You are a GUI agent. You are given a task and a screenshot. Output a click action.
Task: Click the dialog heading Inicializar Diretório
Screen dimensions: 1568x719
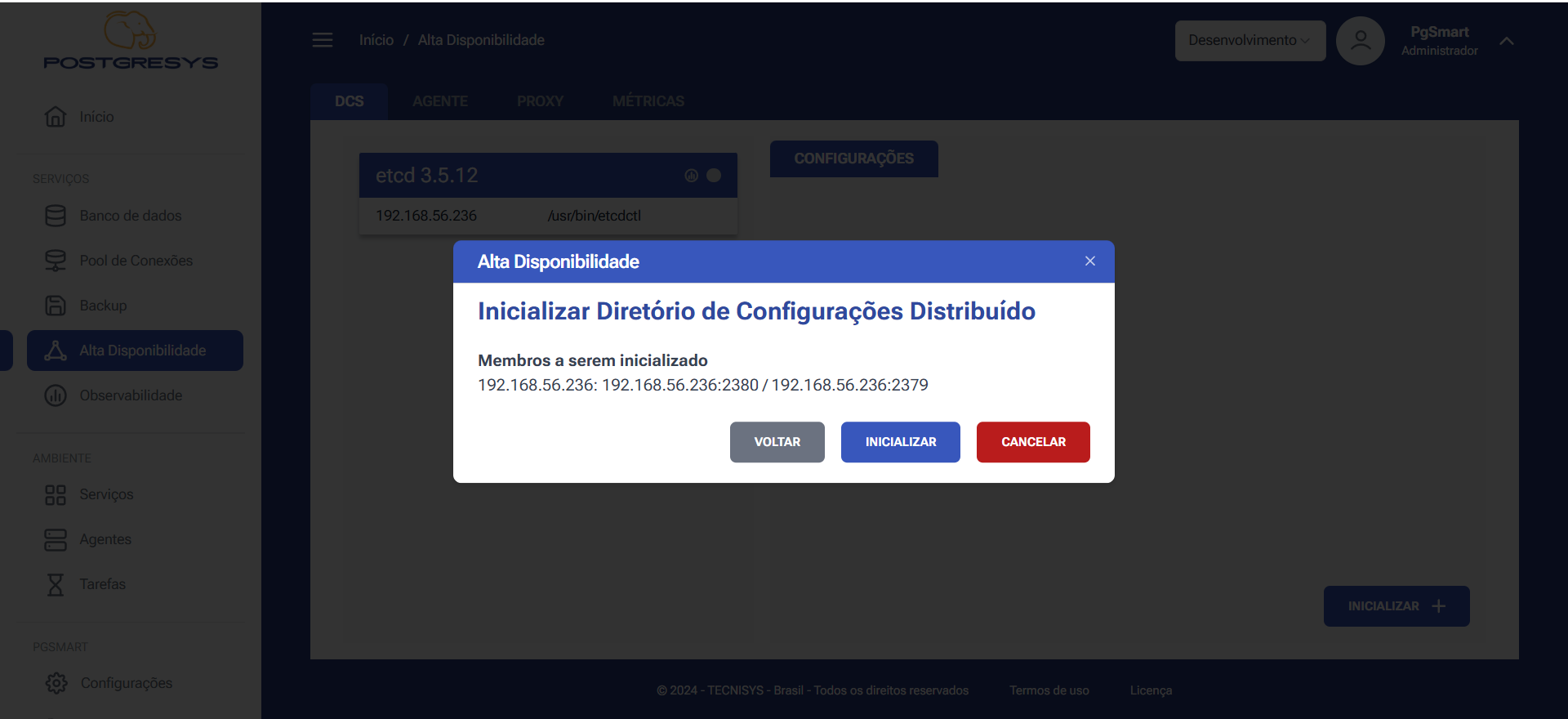[x=757, y=311]
